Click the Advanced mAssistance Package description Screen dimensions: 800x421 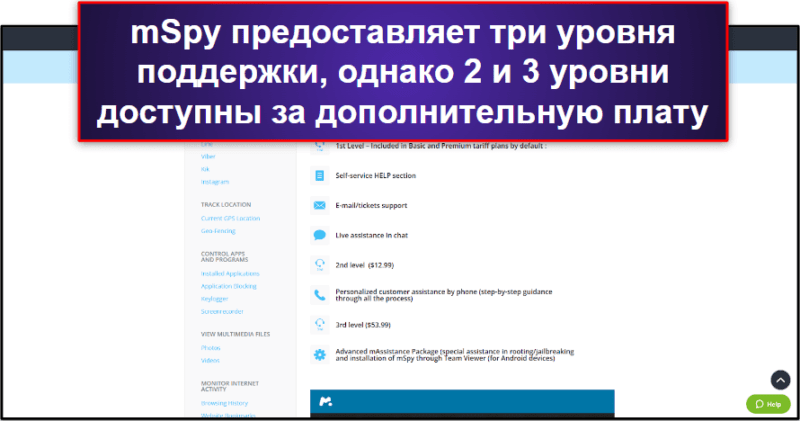coord(455,355)
